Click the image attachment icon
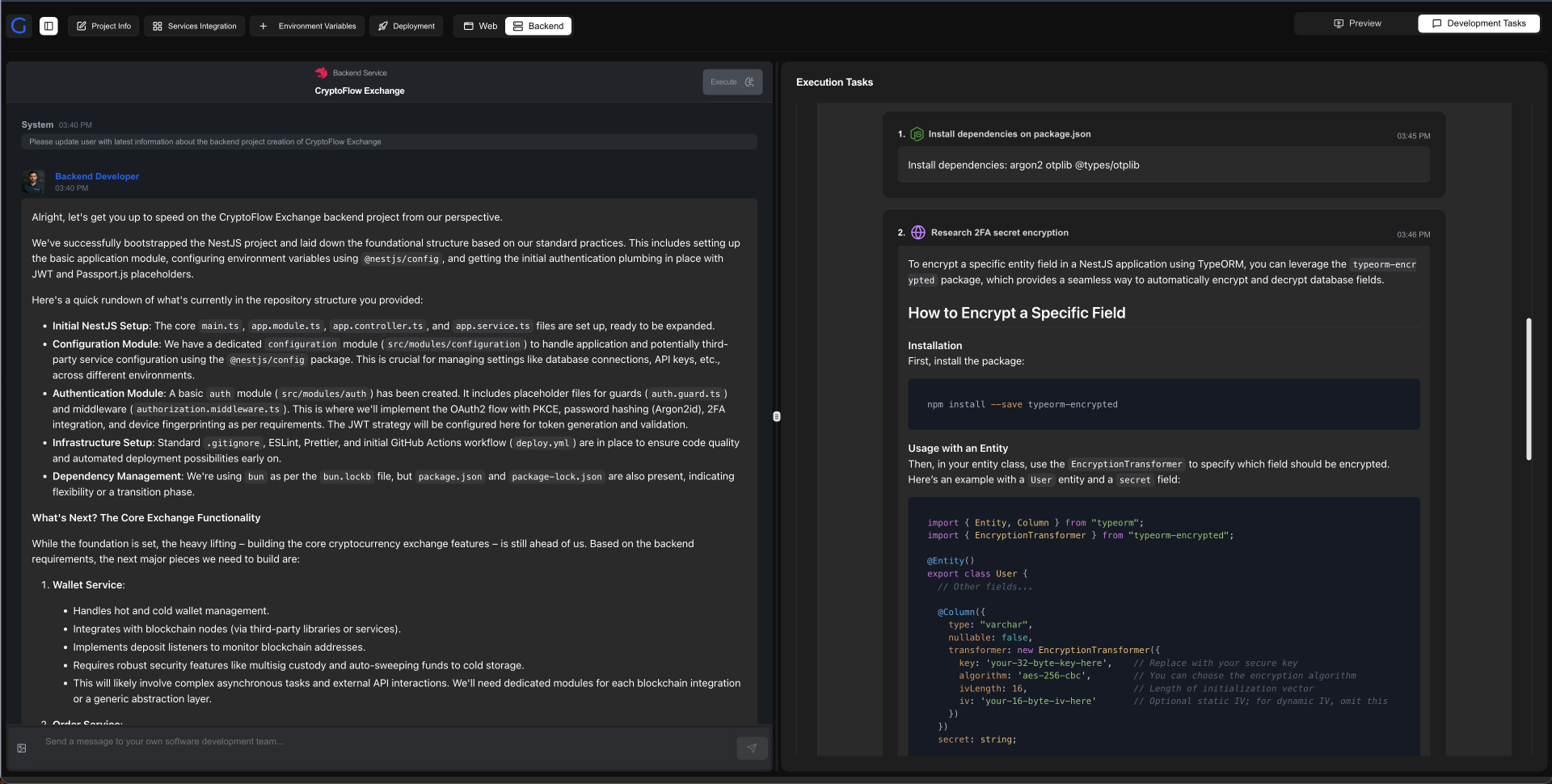The width and height of the screenshot is (1552, 784). [22, 748]
